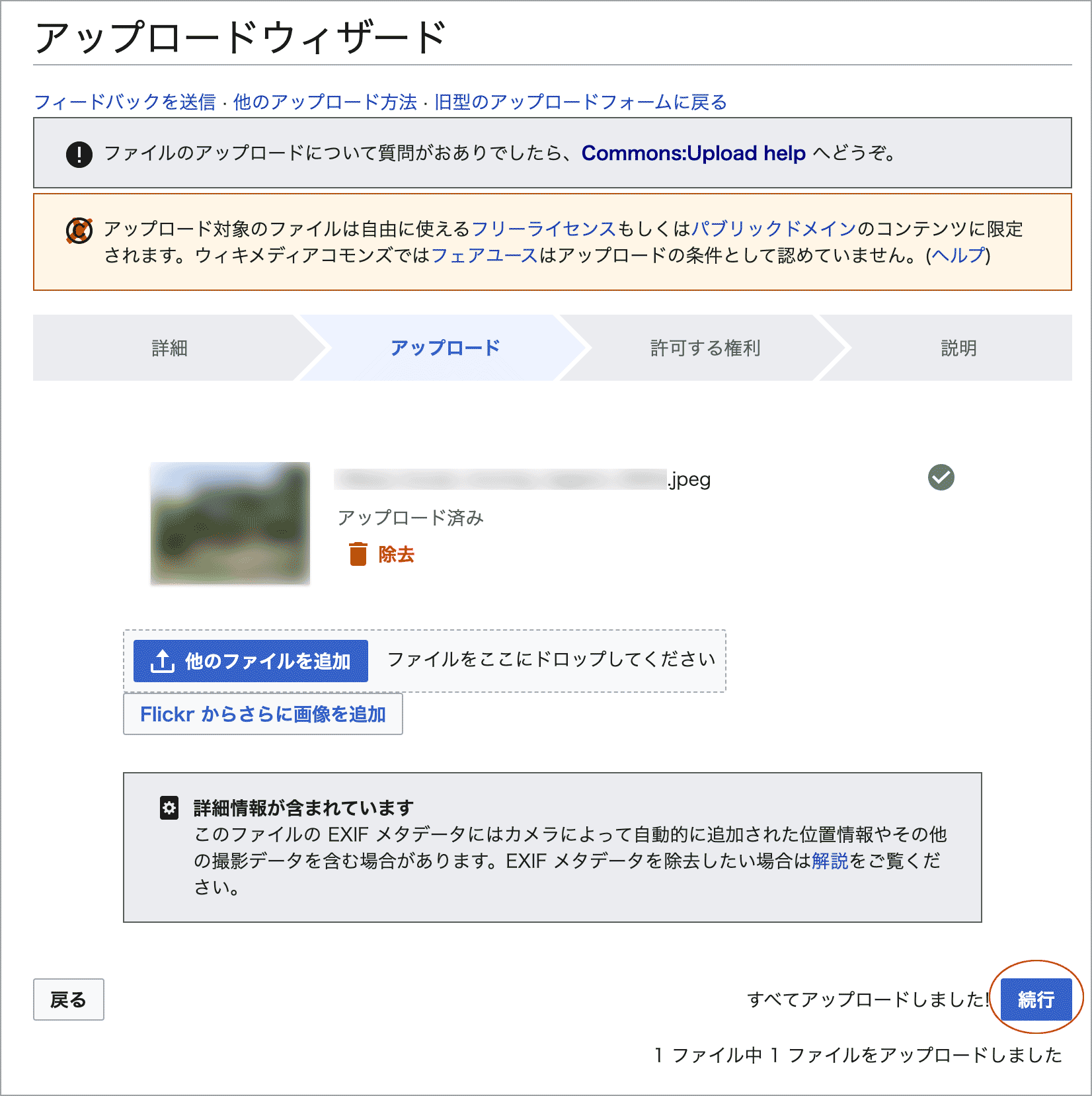Click the crossed-out copyright icon
This screenshot has height=1096, width=1092.
tap(79, 231)
